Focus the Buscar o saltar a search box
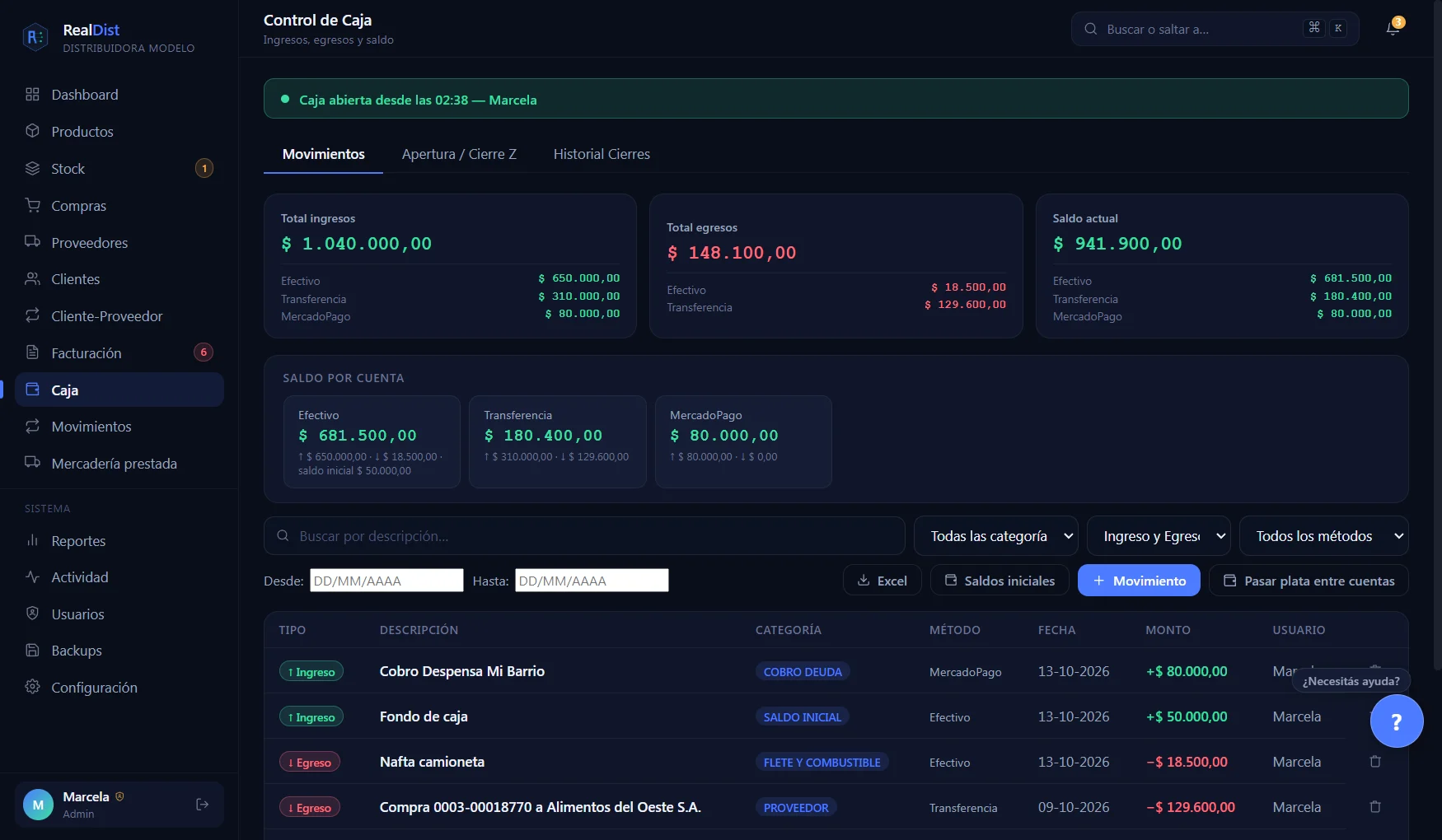 point(1215,29)
